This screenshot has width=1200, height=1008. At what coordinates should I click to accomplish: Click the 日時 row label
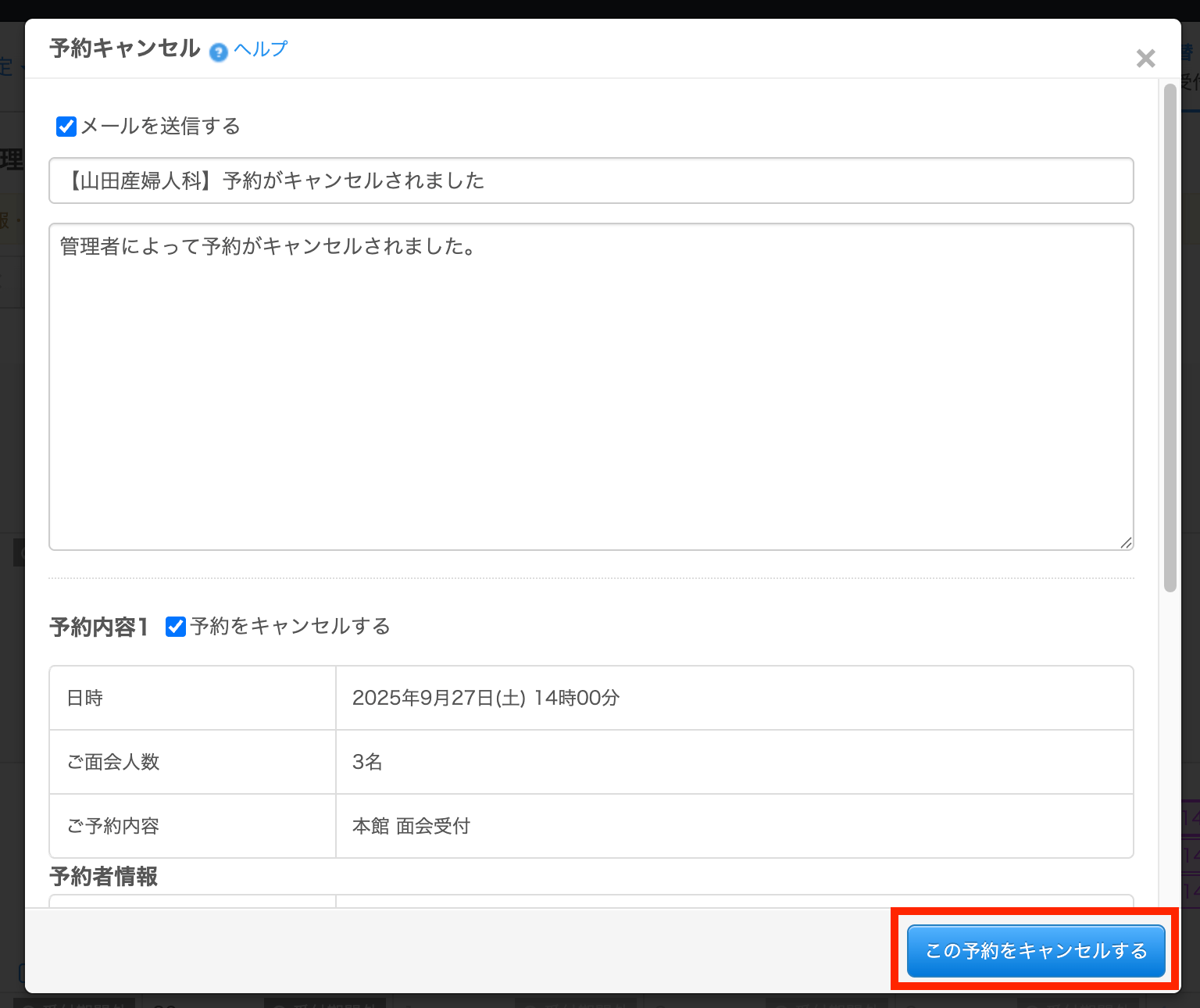click(84, 698)
